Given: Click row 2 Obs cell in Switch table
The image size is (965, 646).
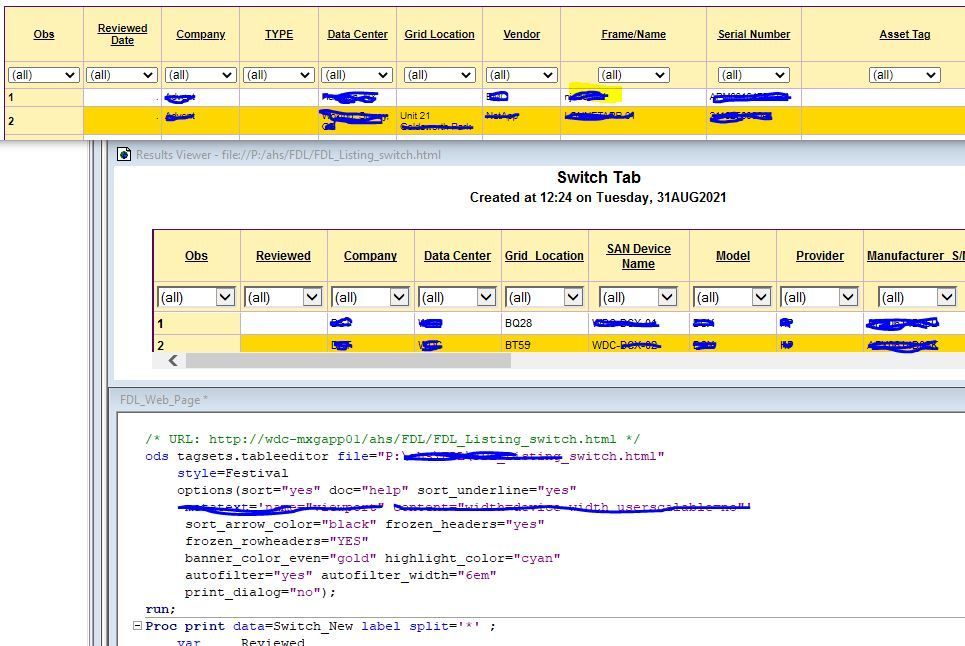Looking at the screenshot, I should (x=196, y=345).
